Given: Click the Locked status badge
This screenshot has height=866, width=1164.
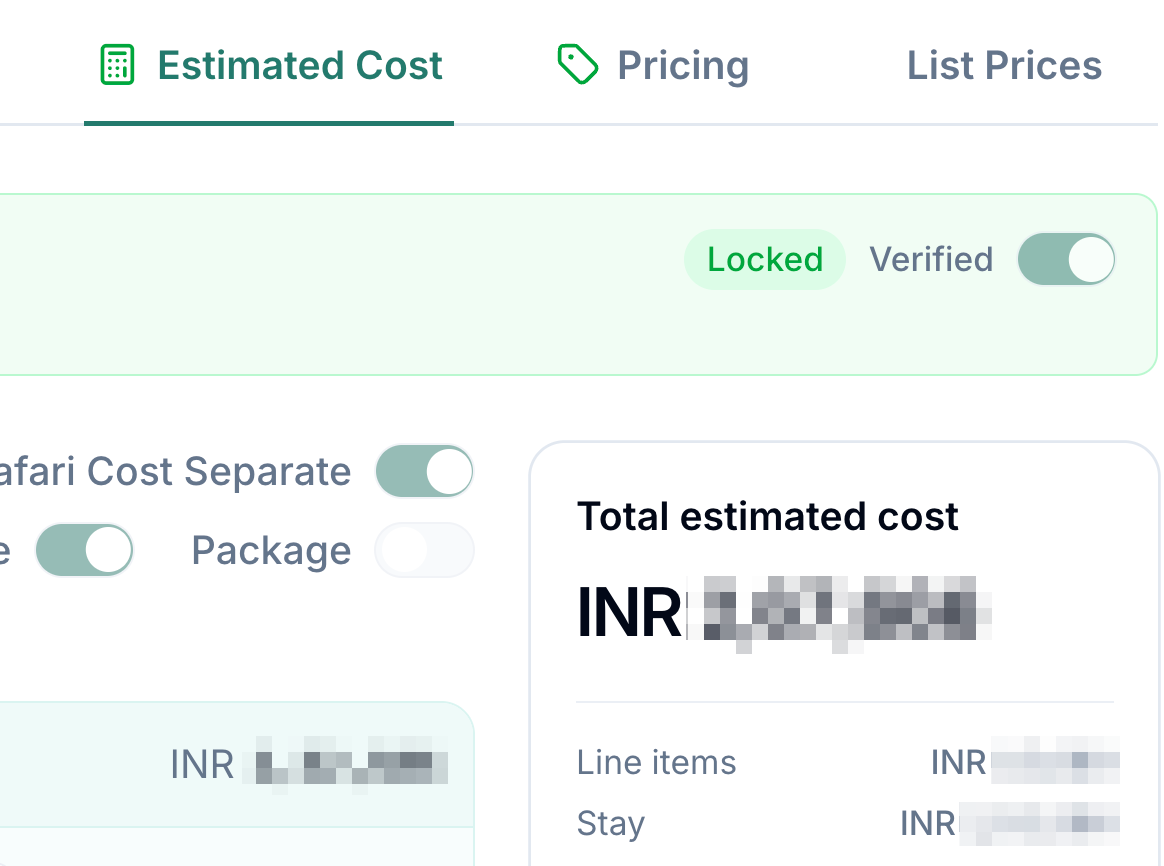Looking at the screenshot, I should coord(765,260).
